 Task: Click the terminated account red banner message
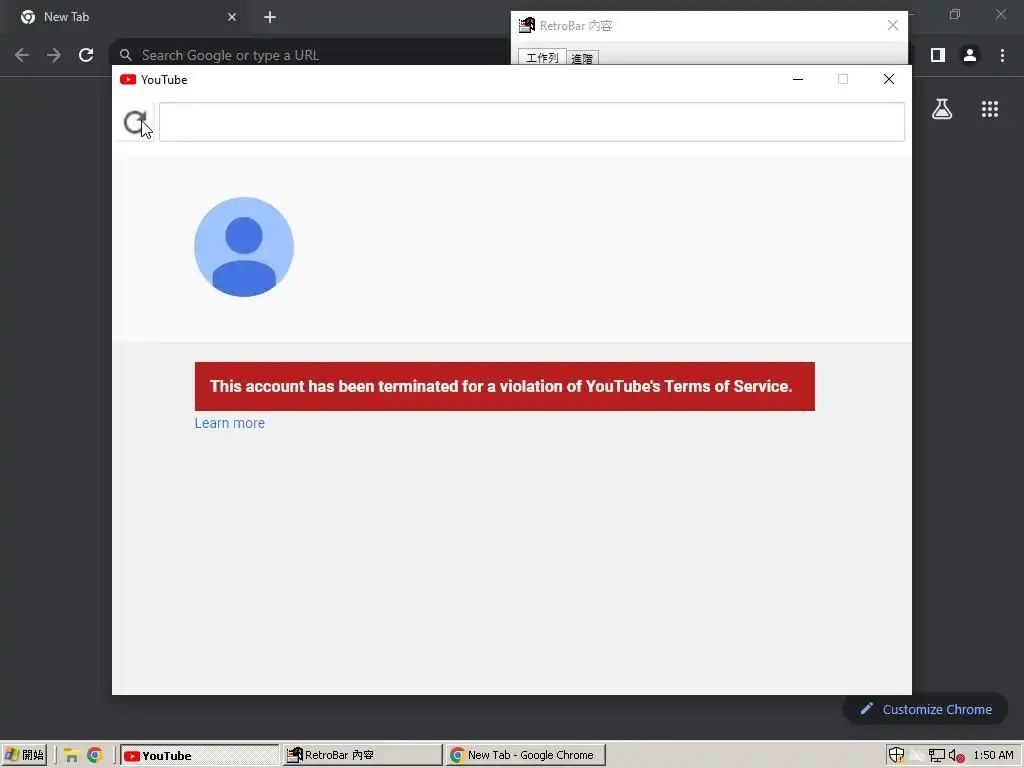[504, 387]
